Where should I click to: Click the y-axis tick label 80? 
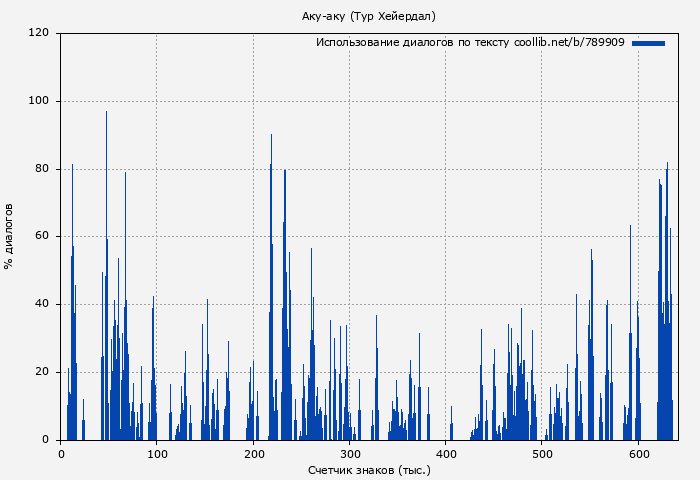click(42, 169)
